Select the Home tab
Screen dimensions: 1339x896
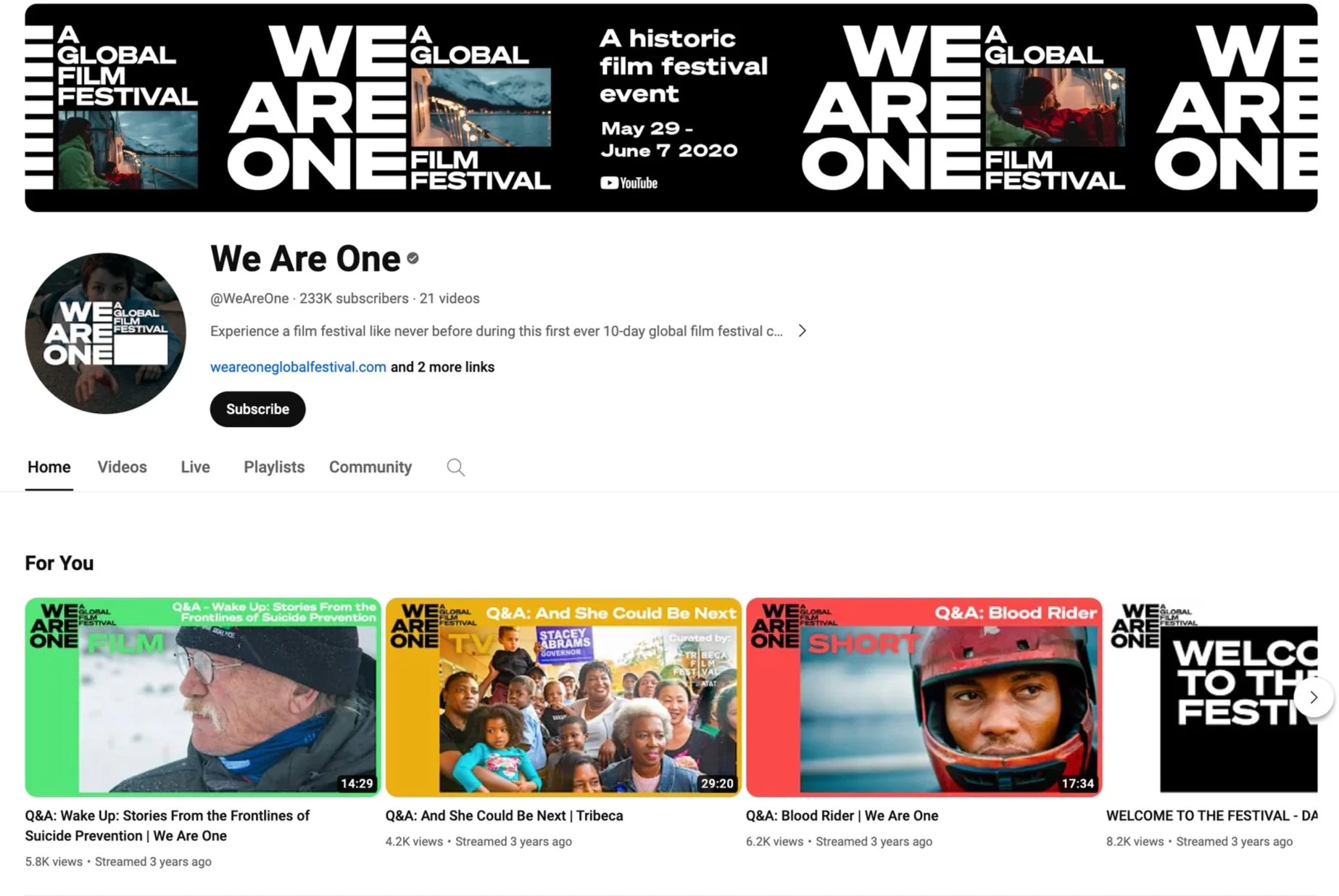[x=49, y=468]
